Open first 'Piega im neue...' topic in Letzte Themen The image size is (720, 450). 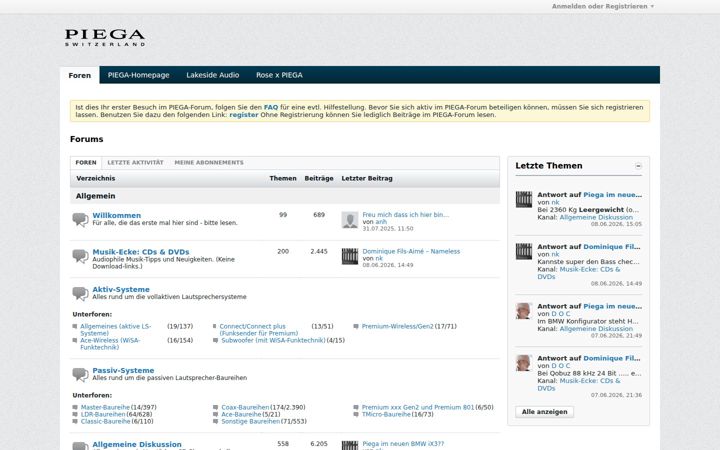coord(613,195)
